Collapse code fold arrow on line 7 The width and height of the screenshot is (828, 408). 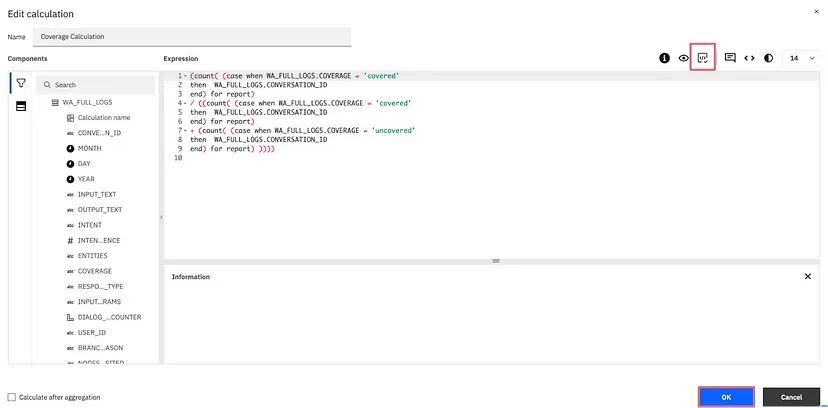point(185,130)
